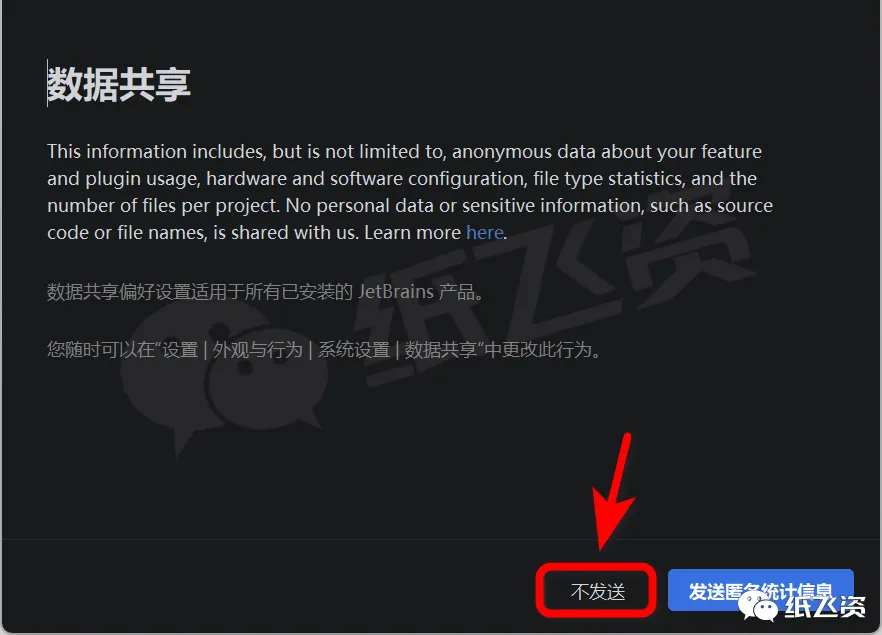Click the 'Learn more' text before the link
Screen dimensions: 882x635
[412, 232]
